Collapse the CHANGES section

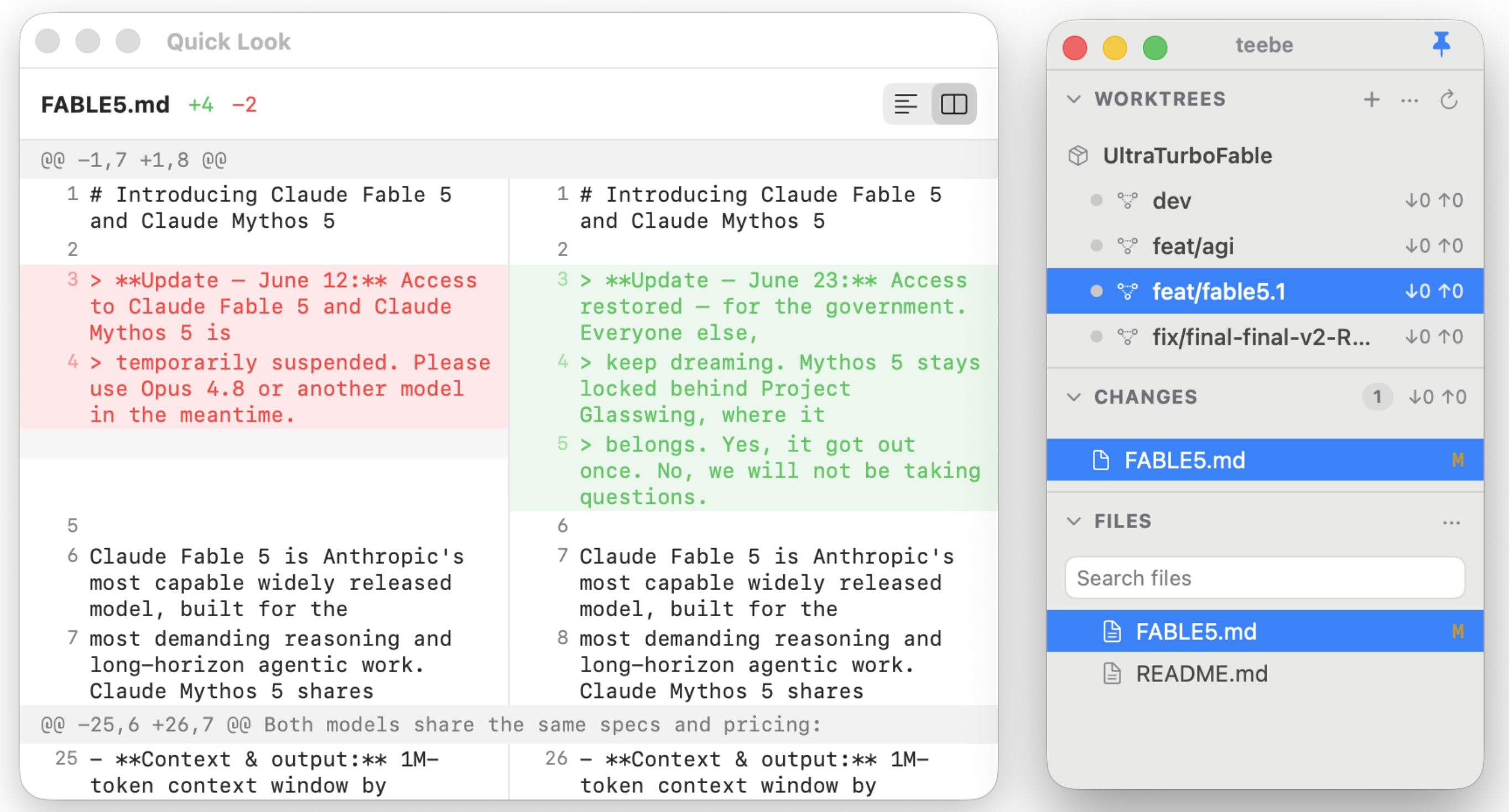[1074, 397]
